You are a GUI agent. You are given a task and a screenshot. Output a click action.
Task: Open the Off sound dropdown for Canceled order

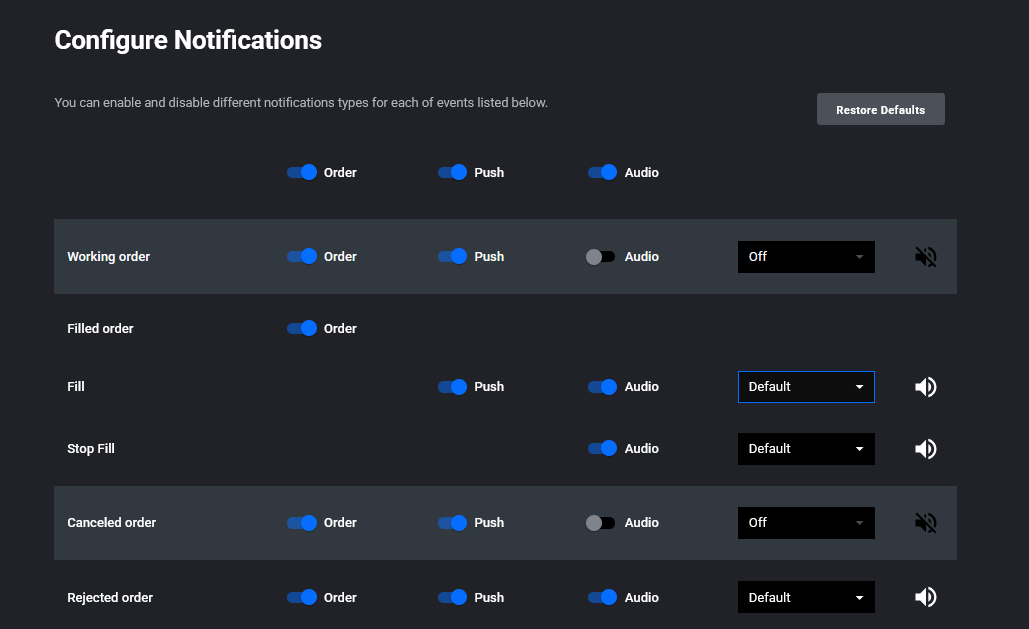tap(806, 523)
